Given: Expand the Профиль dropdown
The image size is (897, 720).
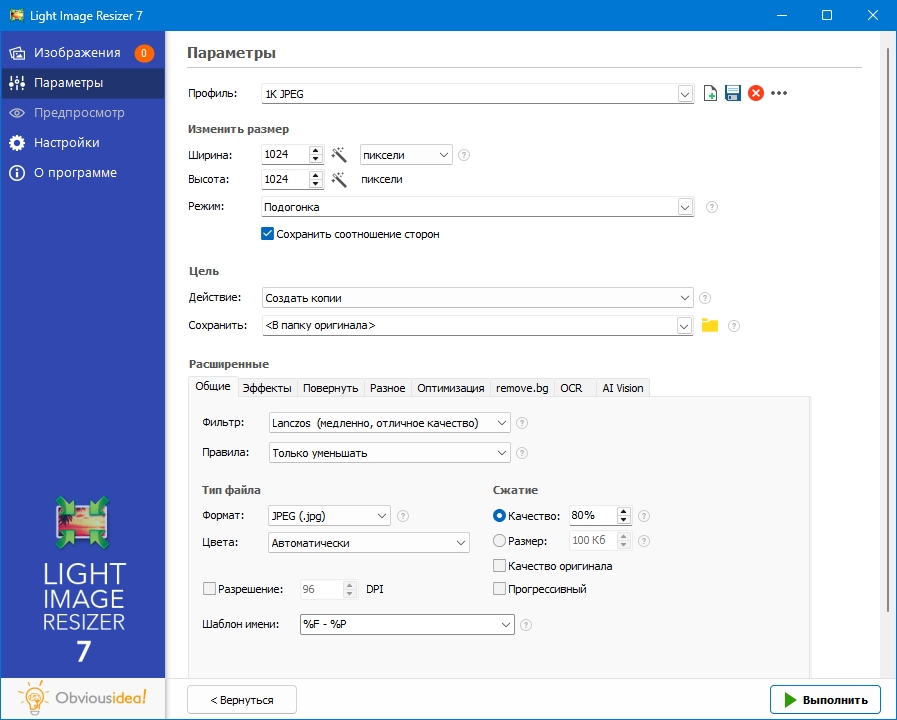Looking at the screenshot, I should click(685, 94).
